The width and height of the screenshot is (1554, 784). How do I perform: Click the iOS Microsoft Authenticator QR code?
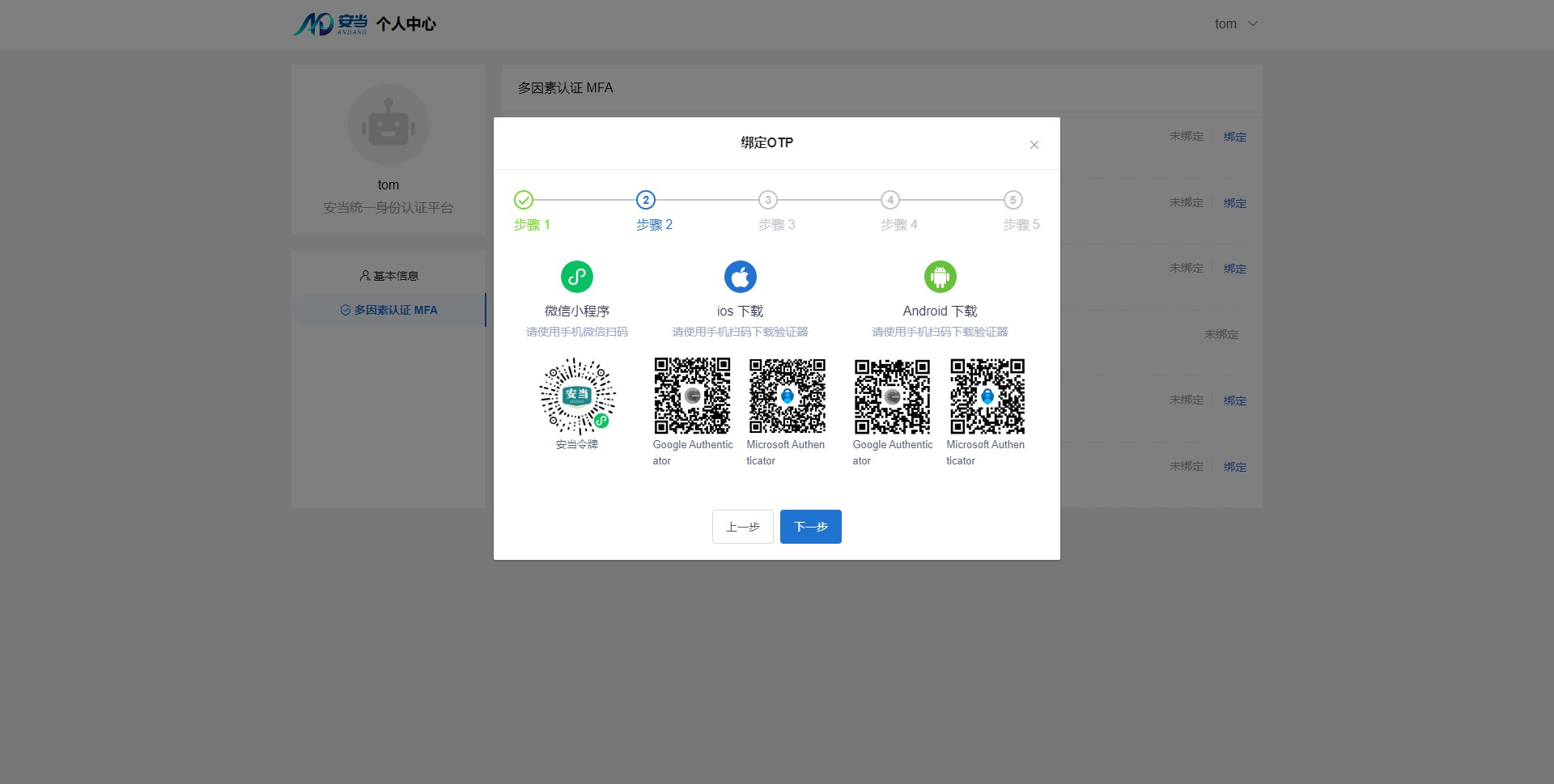pos(788,396)
